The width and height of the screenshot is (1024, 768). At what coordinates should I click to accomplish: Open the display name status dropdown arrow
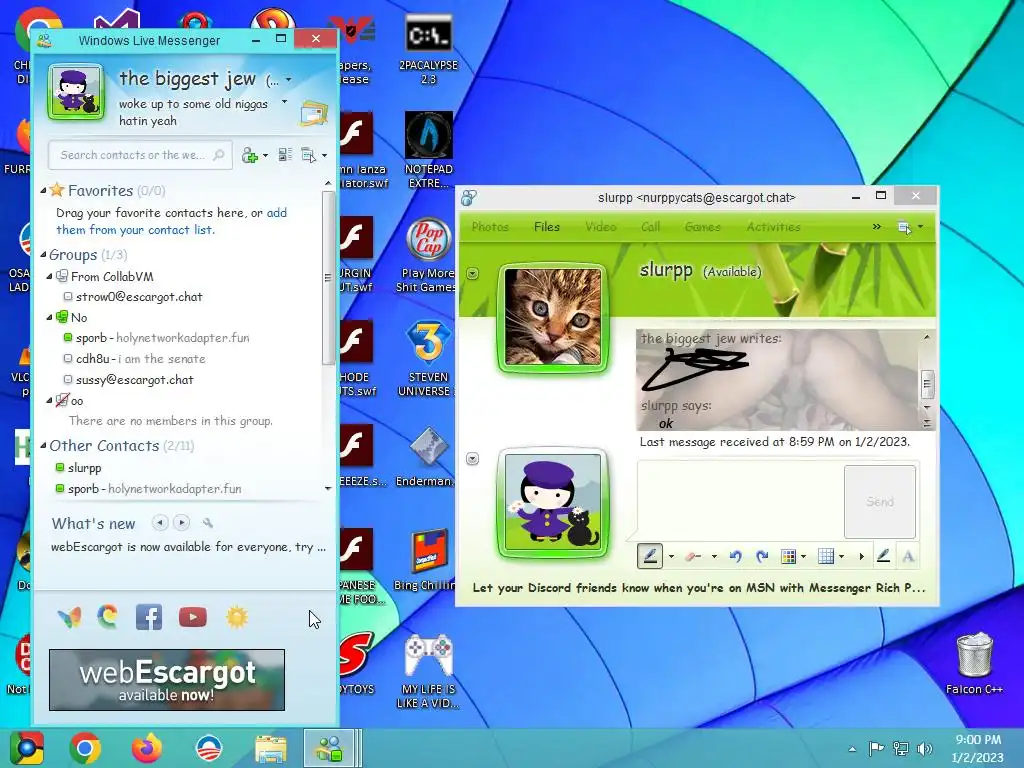[x=289, y=80]
